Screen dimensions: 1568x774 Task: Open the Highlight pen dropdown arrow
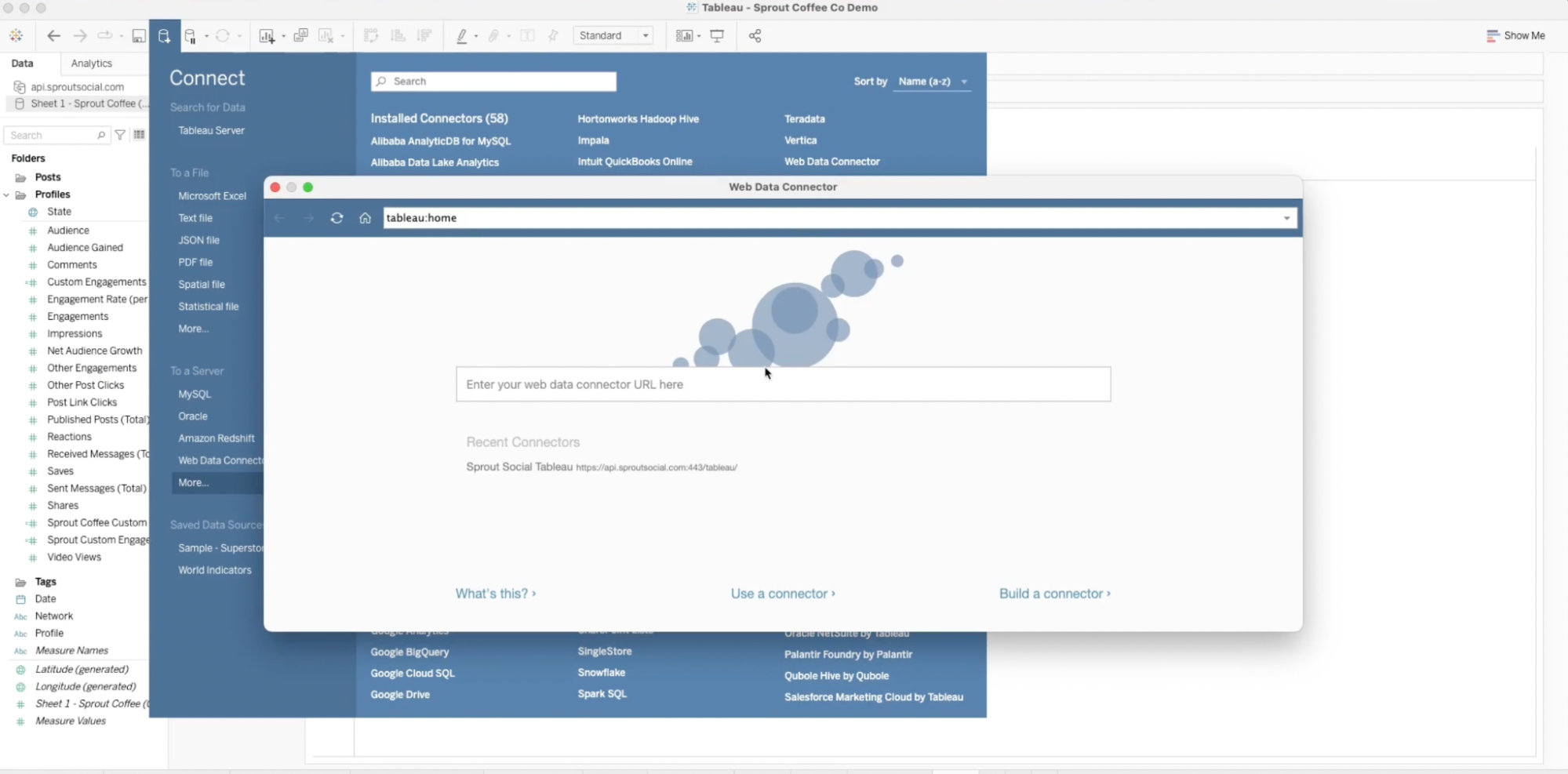[x=476, y=36]
